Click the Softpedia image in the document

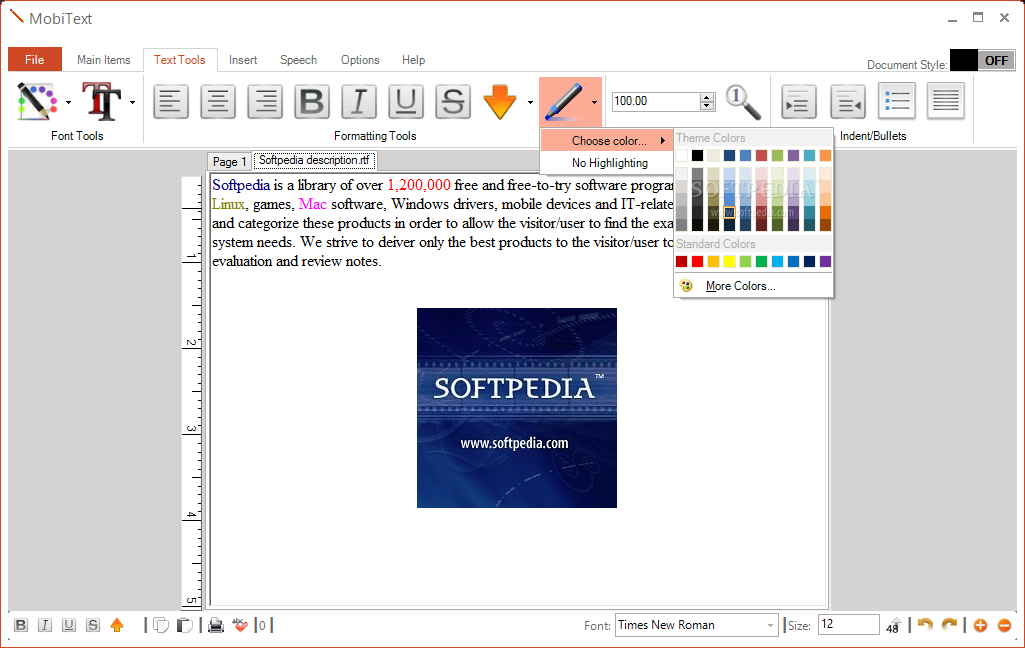coord(516,407)
